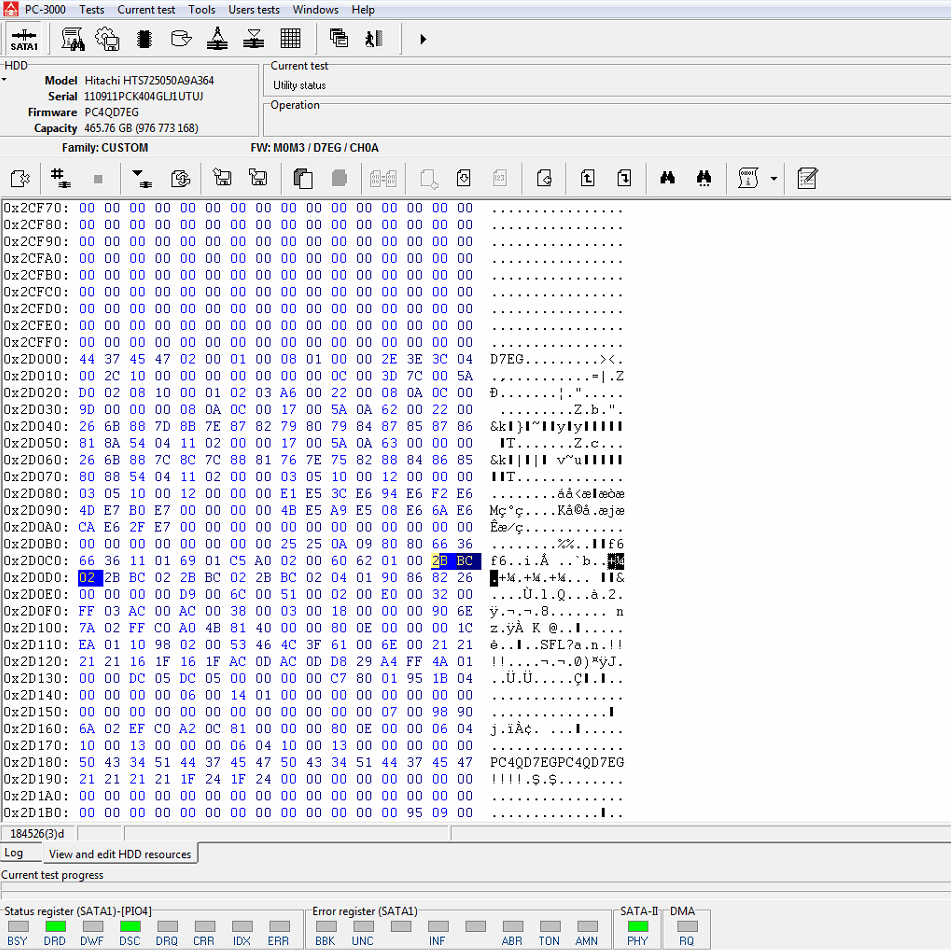Collapse the HDD panel small arrow
This screenshot has height=950, width=951.
pos(4,80)
